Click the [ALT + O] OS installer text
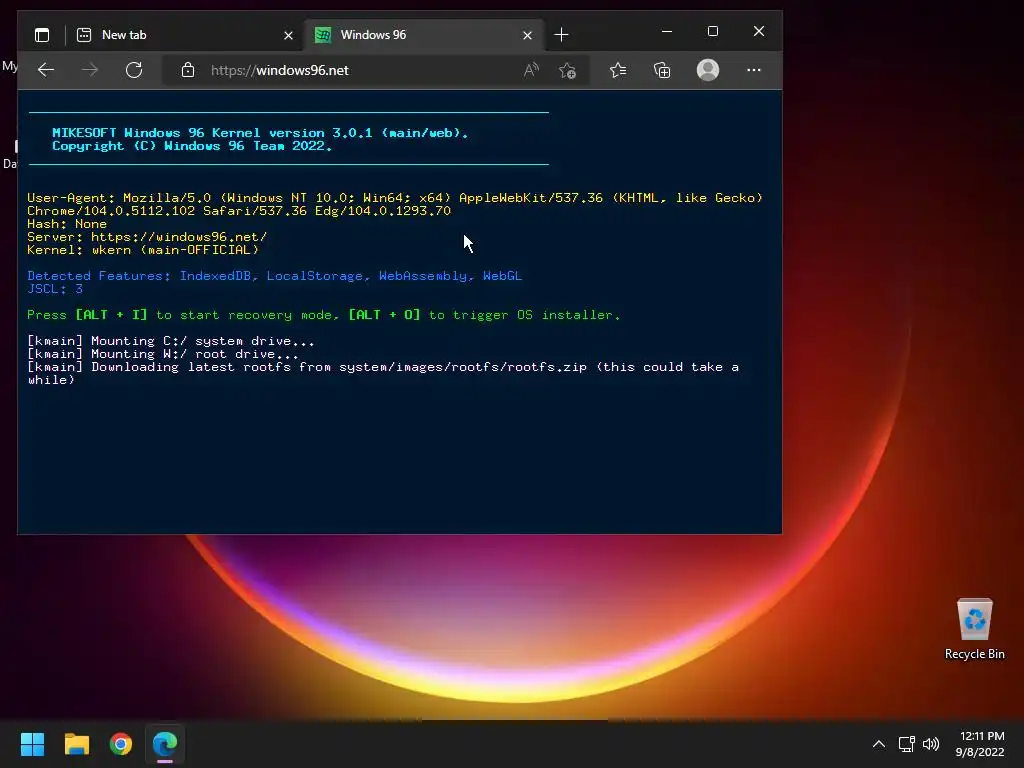This screenshot has width=1024, height=768. coord(384,315)
